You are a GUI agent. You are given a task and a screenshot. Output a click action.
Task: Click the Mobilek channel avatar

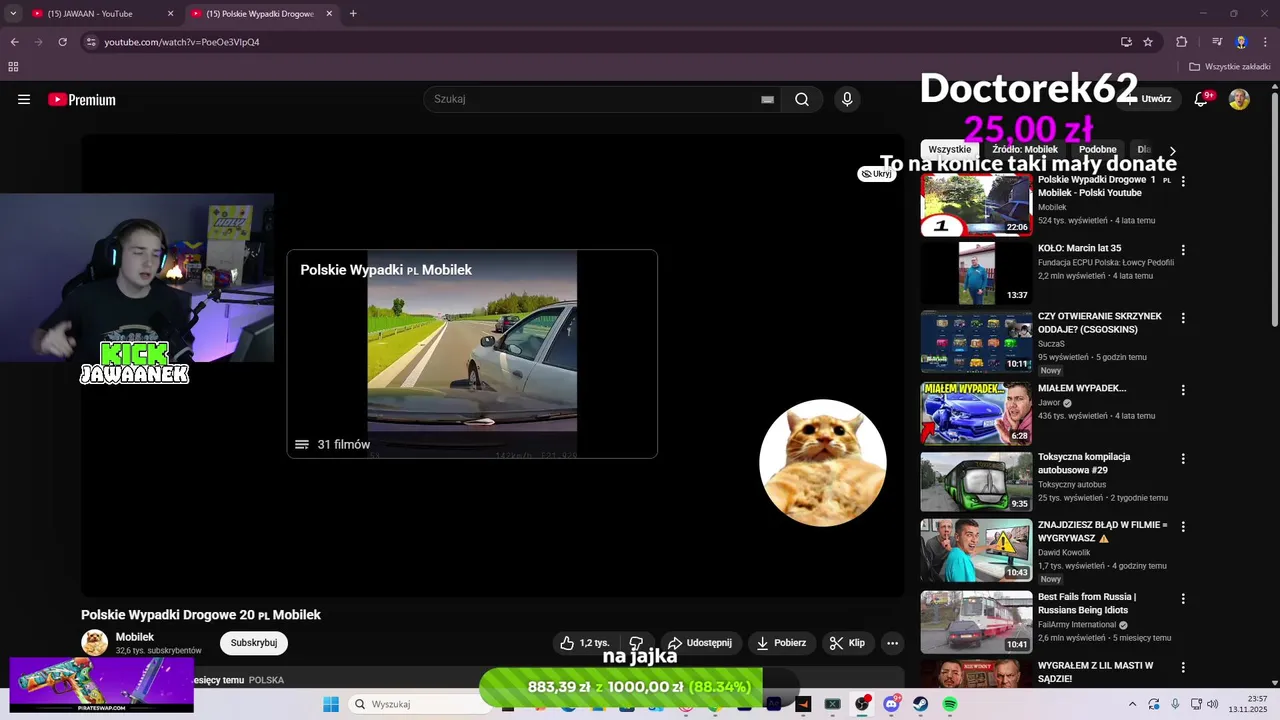pos(95,642)
